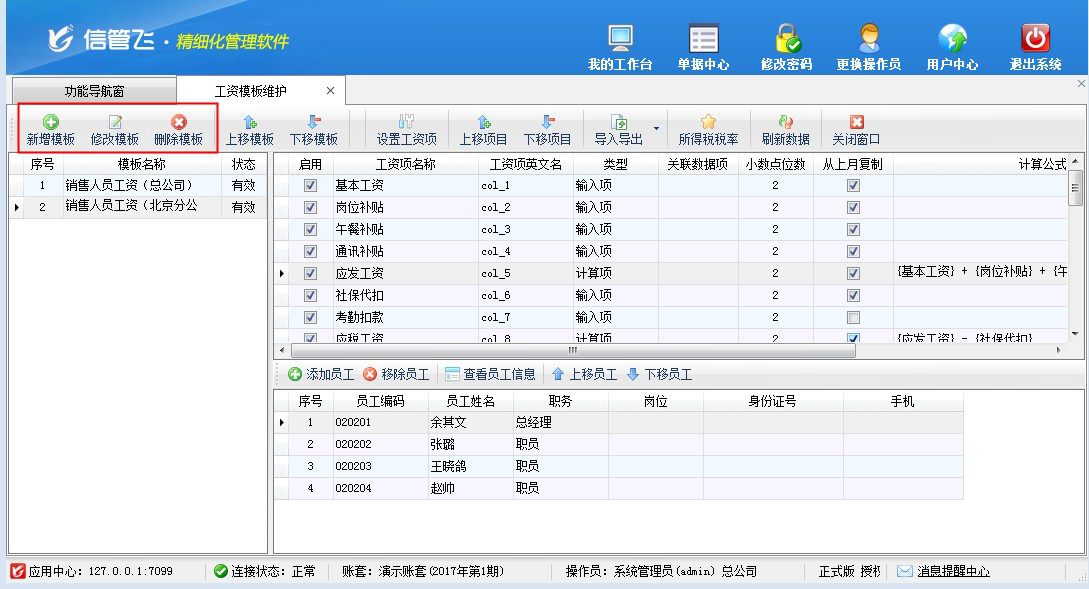Close the 工资模板维护 tab
This screenshot has height=589, width=1089.
(330, 91)
